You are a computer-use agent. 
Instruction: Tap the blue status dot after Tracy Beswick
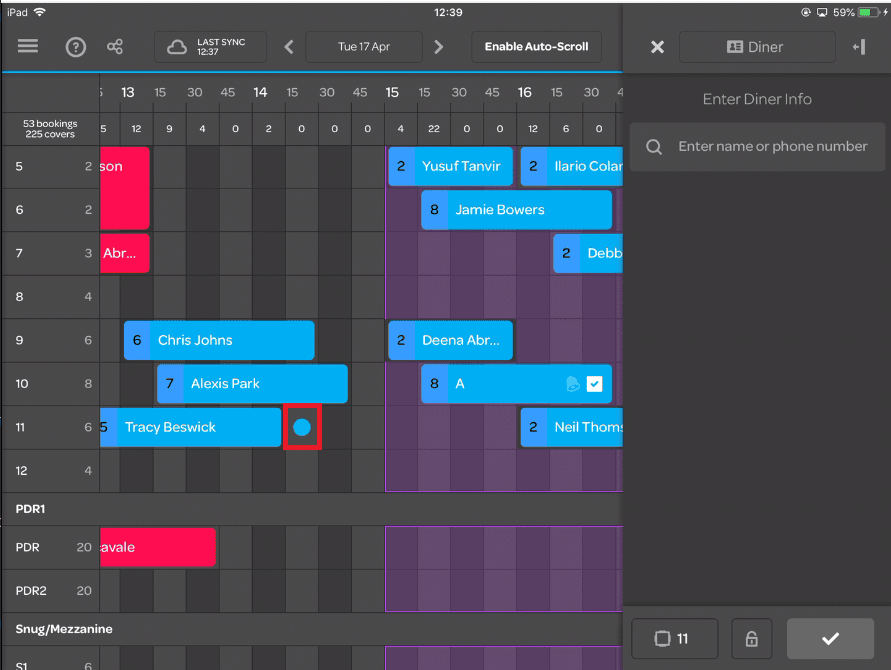(302, 427)
